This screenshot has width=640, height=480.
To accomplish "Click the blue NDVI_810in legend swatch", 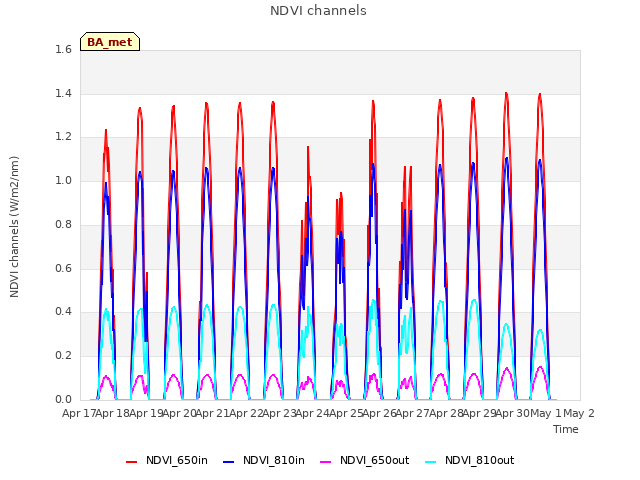I will pos(229,462).
